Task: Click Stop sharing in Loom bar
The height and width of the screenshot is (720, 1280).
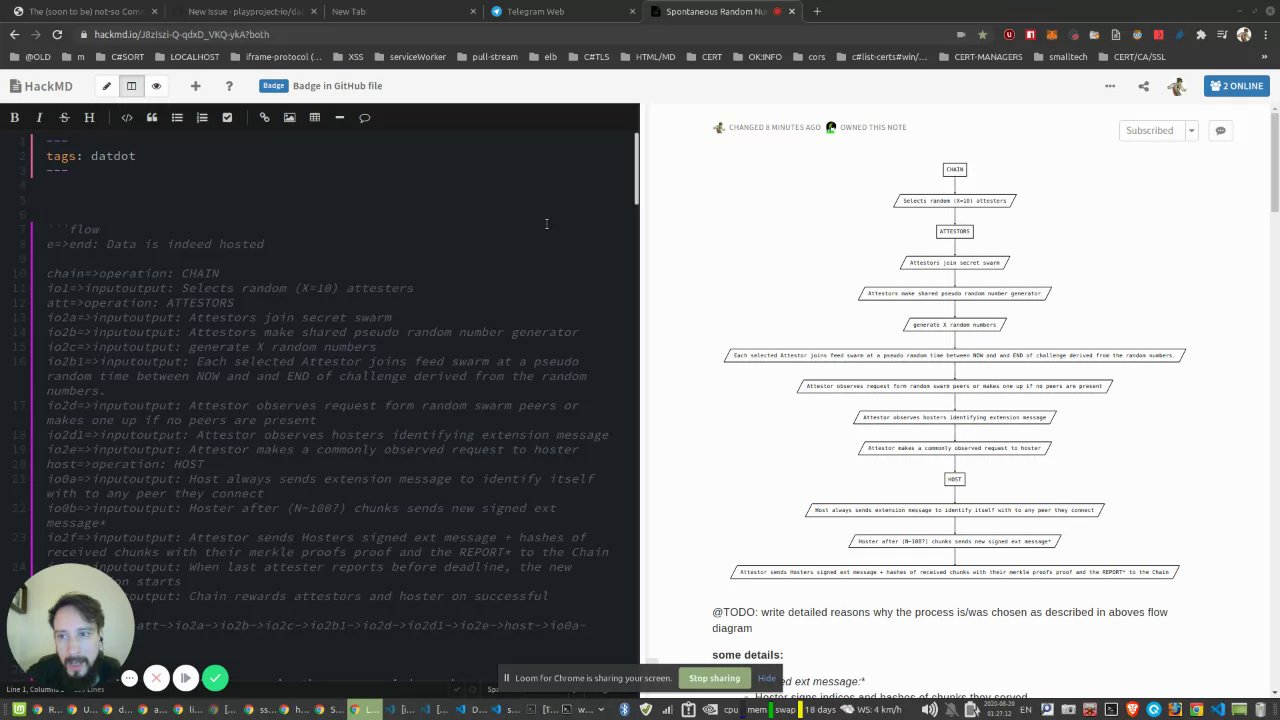Action: (714, 678)
